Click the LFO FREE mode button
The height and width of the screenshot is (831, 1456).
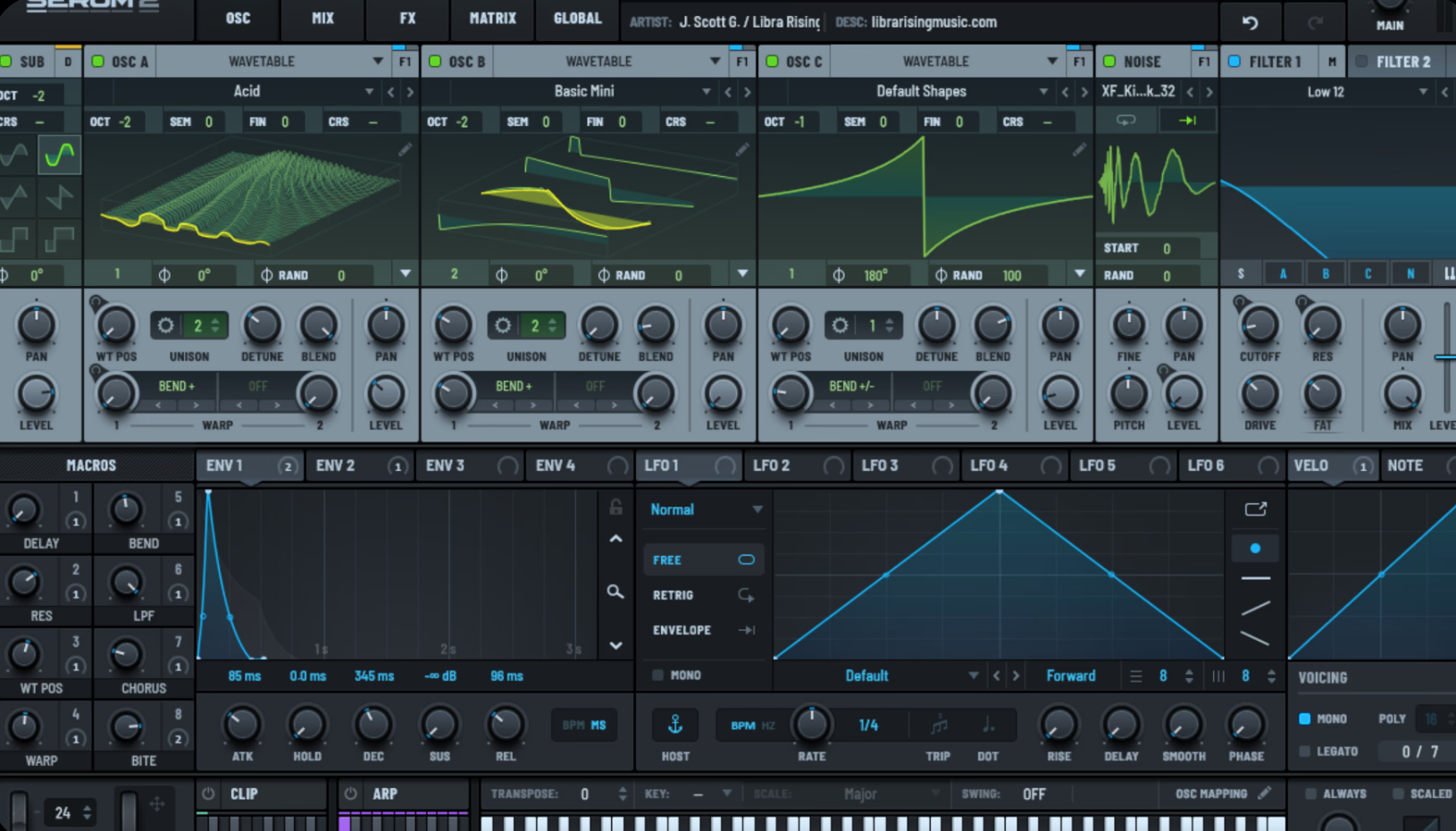[x=703, y=559]
